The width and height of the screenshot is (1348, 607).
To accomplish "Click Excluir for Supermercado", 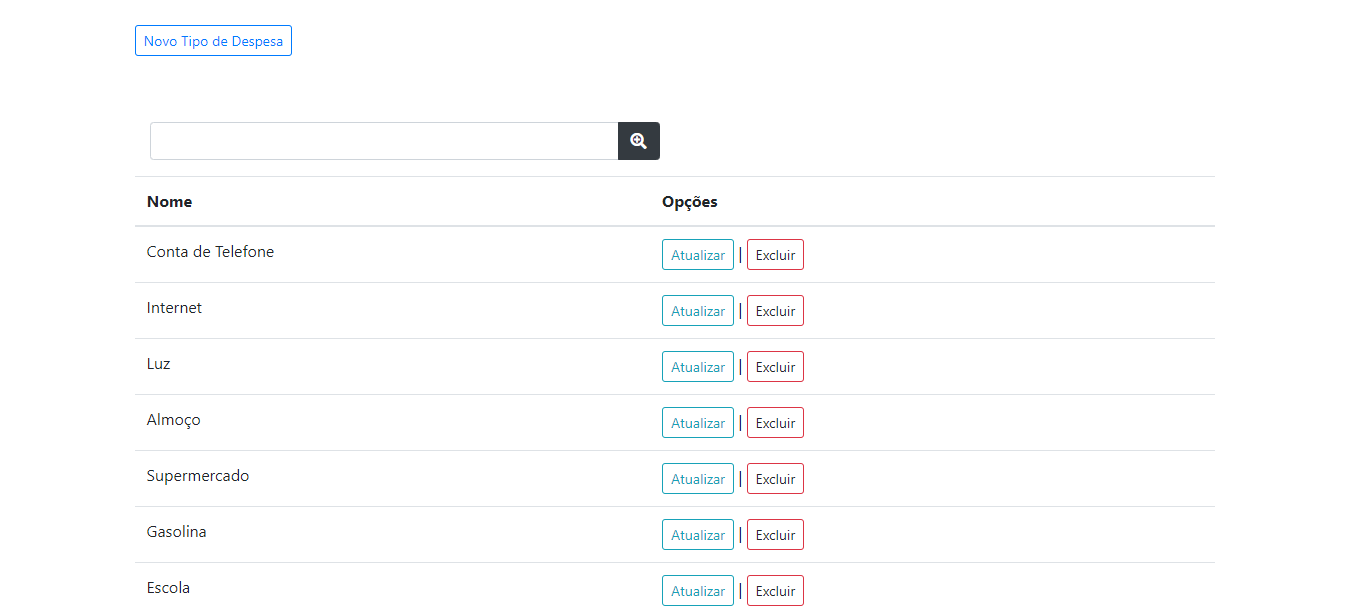I will pos(775,478).
